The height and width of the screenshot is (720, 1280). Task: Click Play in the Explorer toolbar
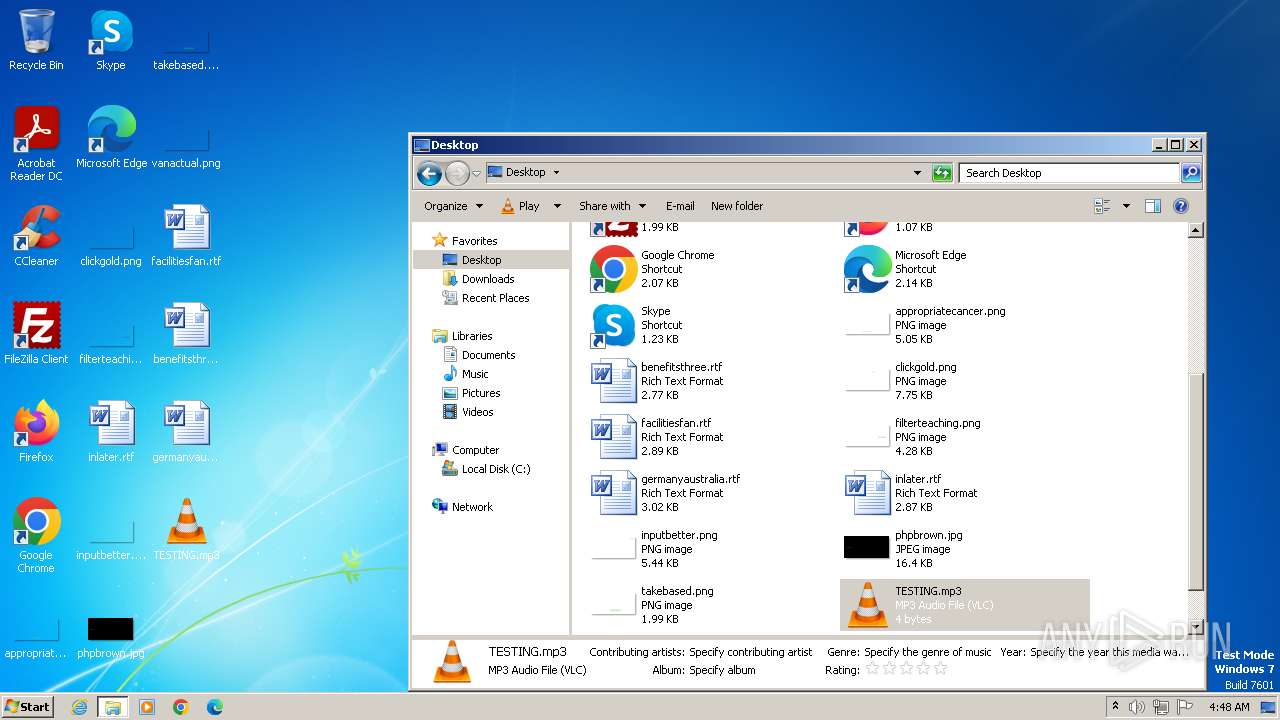pos(520,206)
